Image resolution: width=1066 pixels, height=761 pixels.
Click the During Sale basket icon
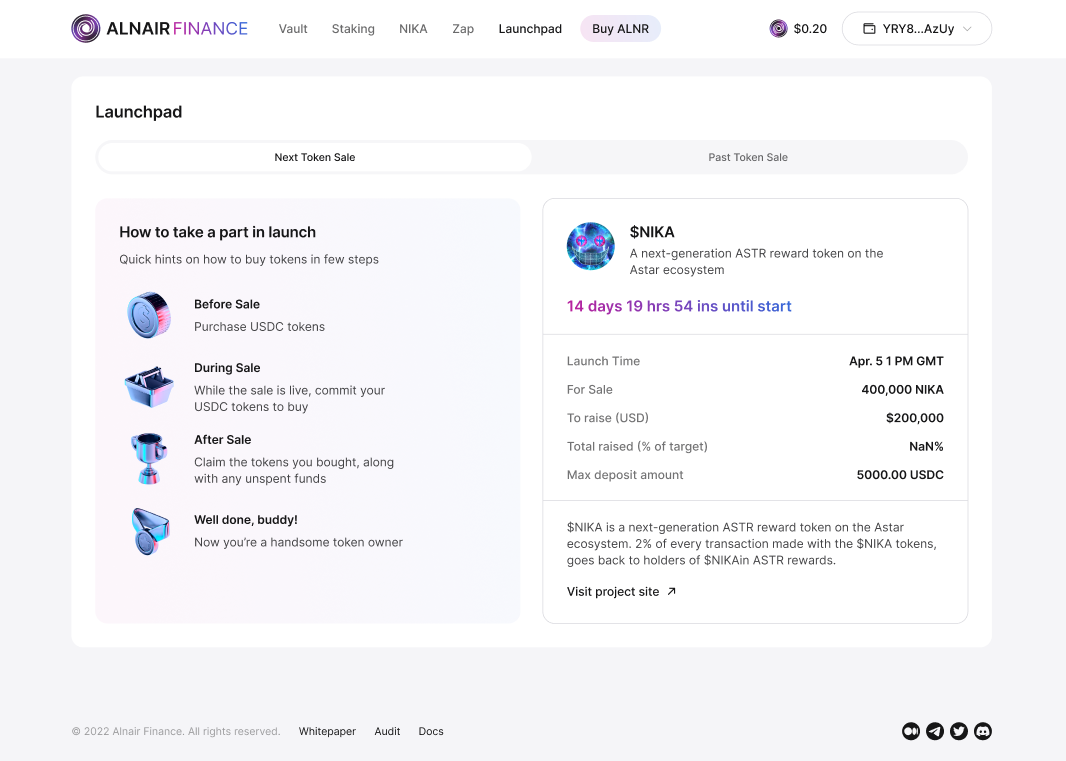click(149, 387)
